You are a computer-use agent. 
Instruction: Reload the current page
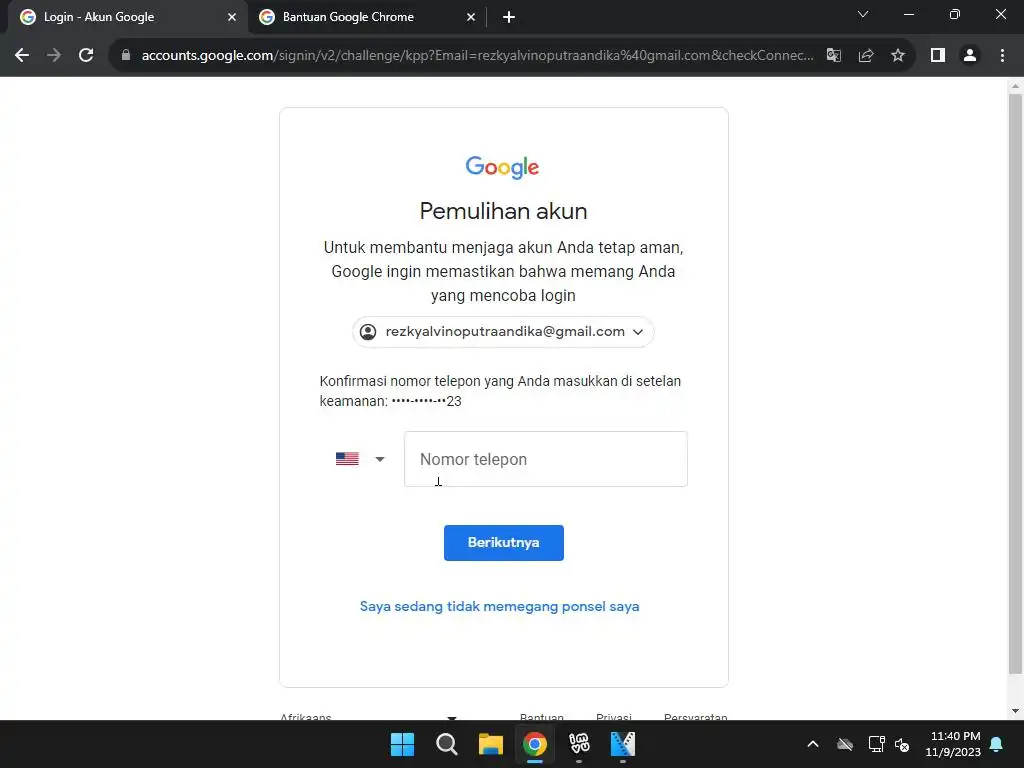(x=86, y=56)
